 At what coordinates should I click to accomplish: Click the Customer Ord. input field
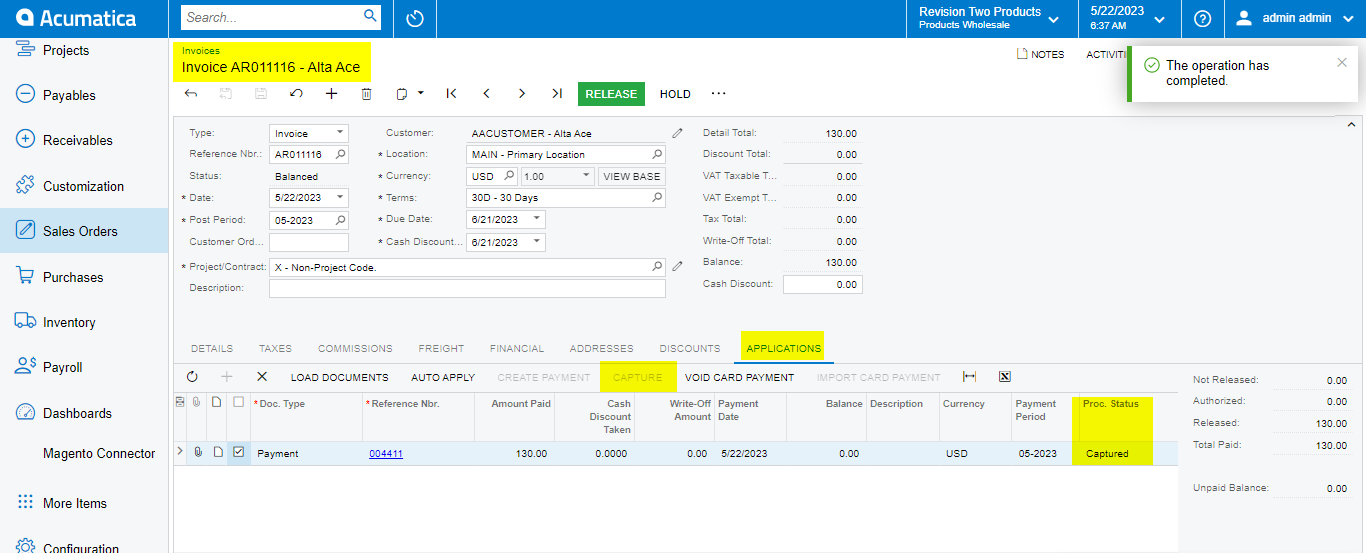pos(309,242)
